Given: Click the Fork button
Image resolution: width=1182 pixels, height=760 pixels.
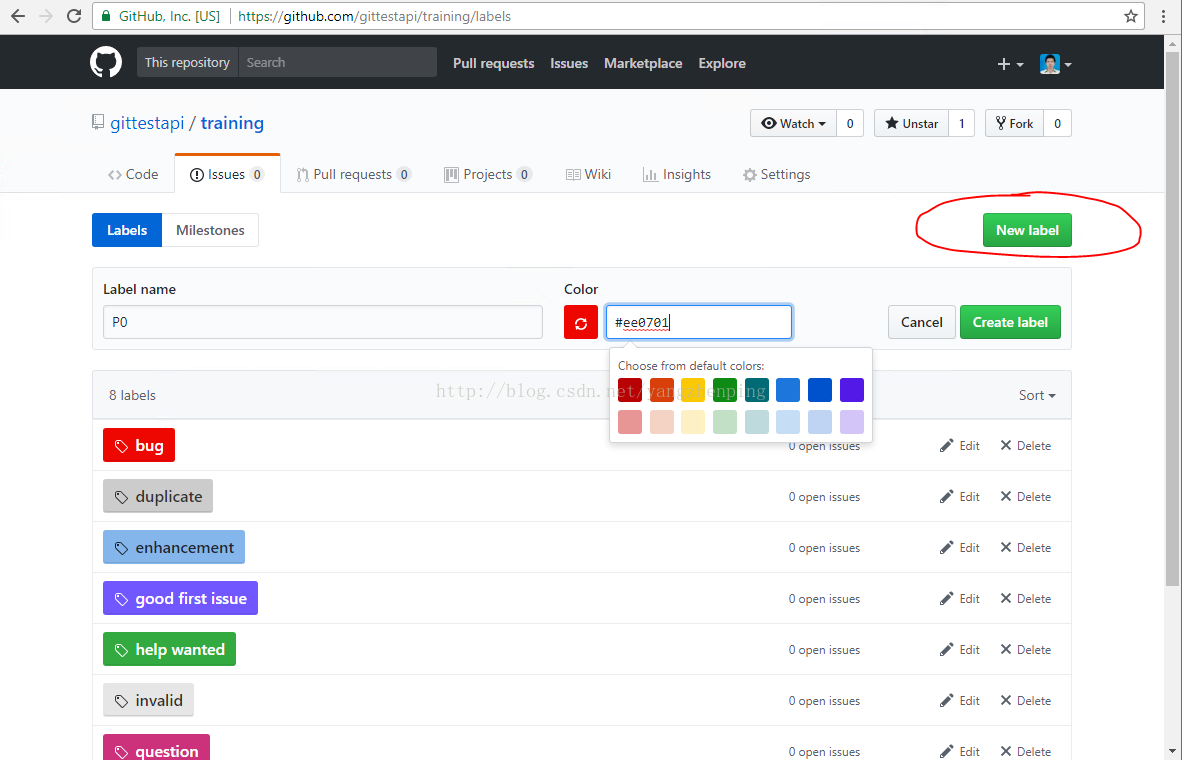Looking at the screenshot, I should [x=1015, y=123].
